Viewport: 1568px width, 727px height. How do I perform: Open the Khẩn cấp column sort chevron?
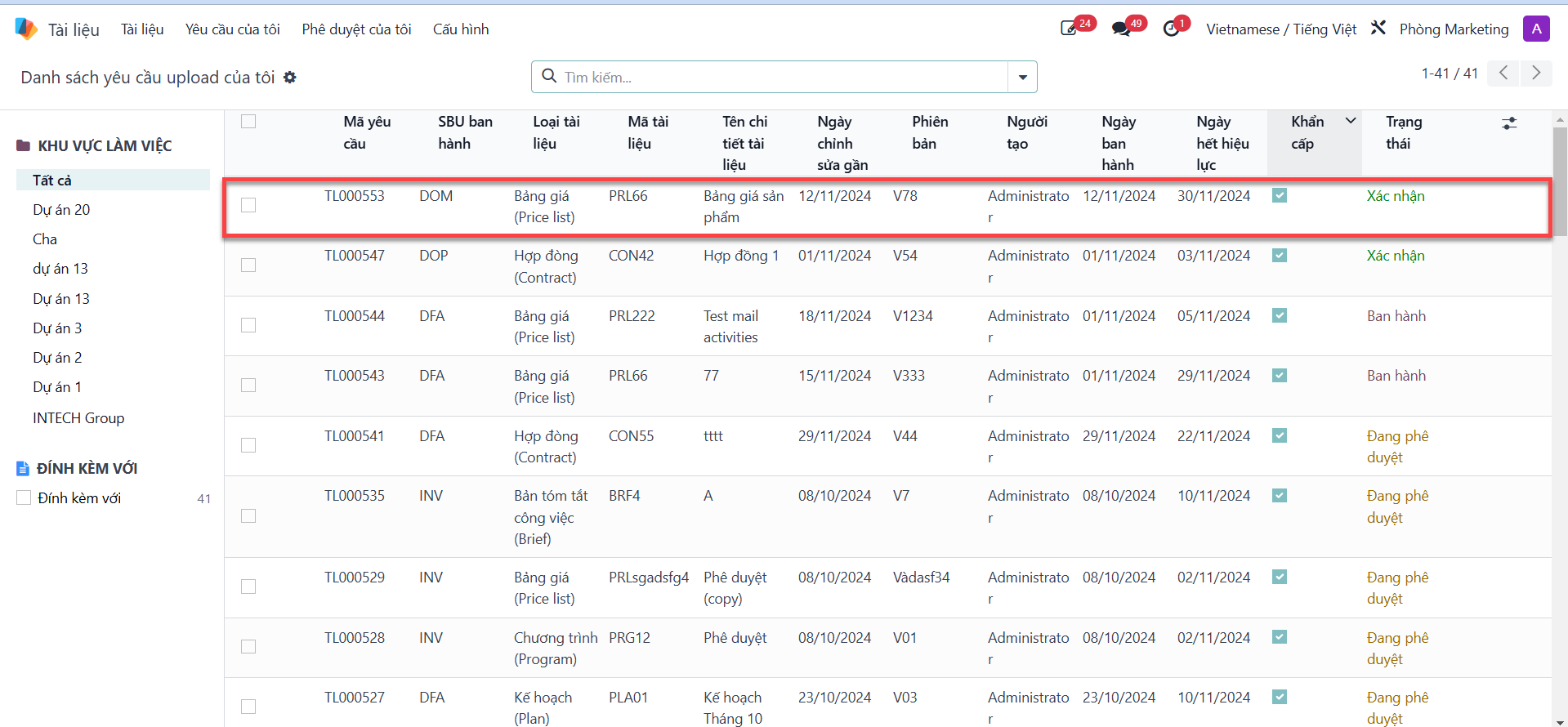tap(1351, 121)
